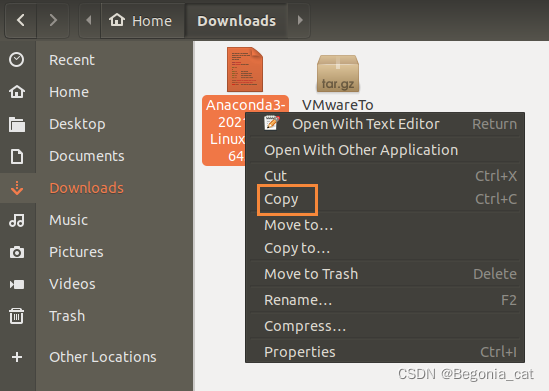The width and height of the screenshot is (549, 391).
Task: Click the Trash bin icon in sidebar
Action: click(17, 316)
